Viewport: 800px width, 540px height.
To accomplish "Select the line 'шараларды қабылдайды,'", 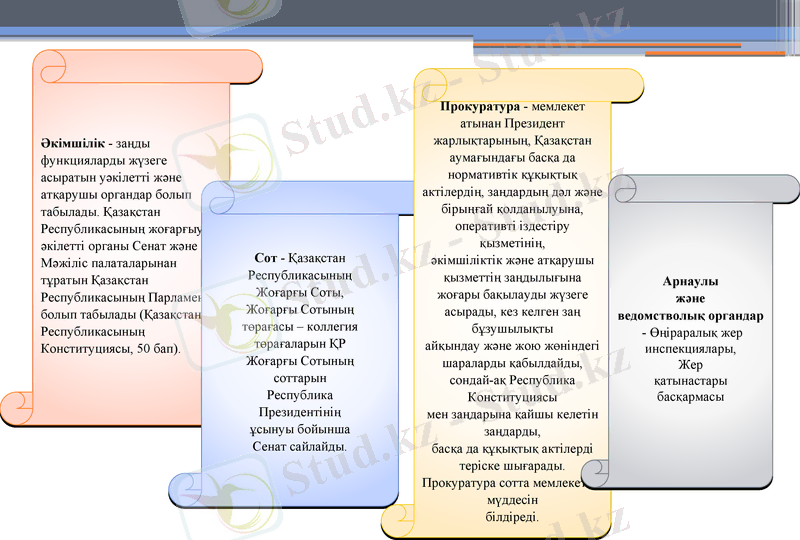I will click(x=512, y=363).
